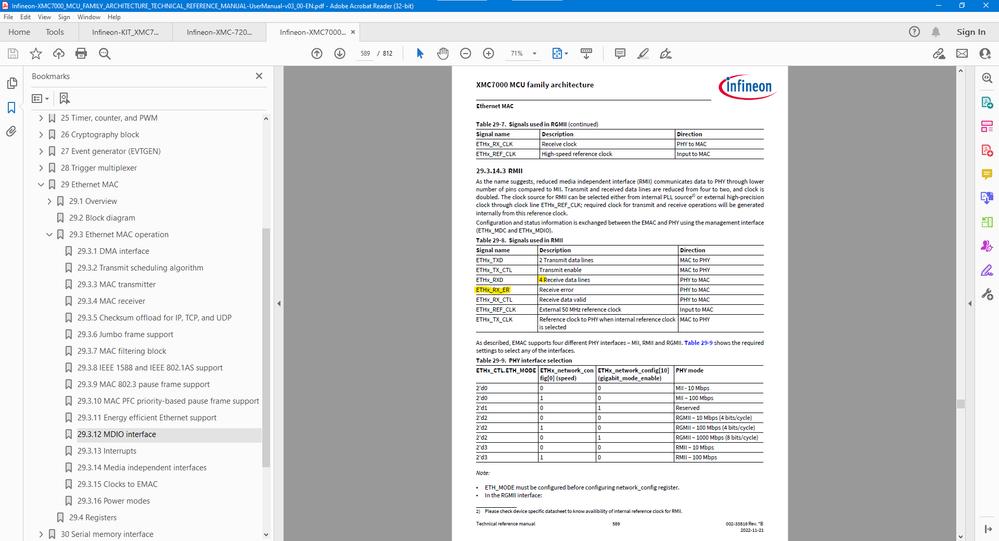
Task: Expand bookmark 26 Cryptography block
Action: coord(41,134)
